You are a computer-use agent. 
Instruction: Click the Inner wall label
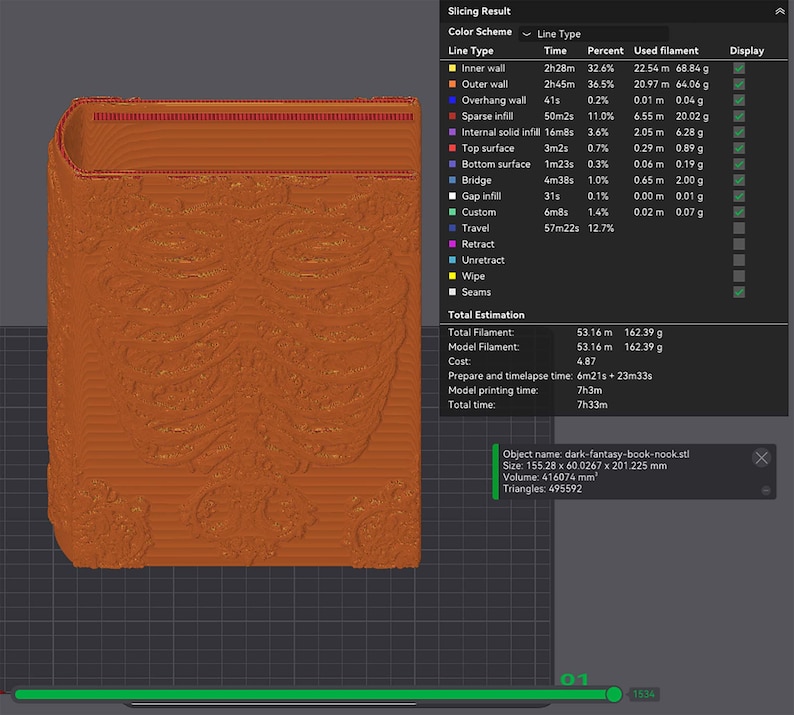[483, 68]
